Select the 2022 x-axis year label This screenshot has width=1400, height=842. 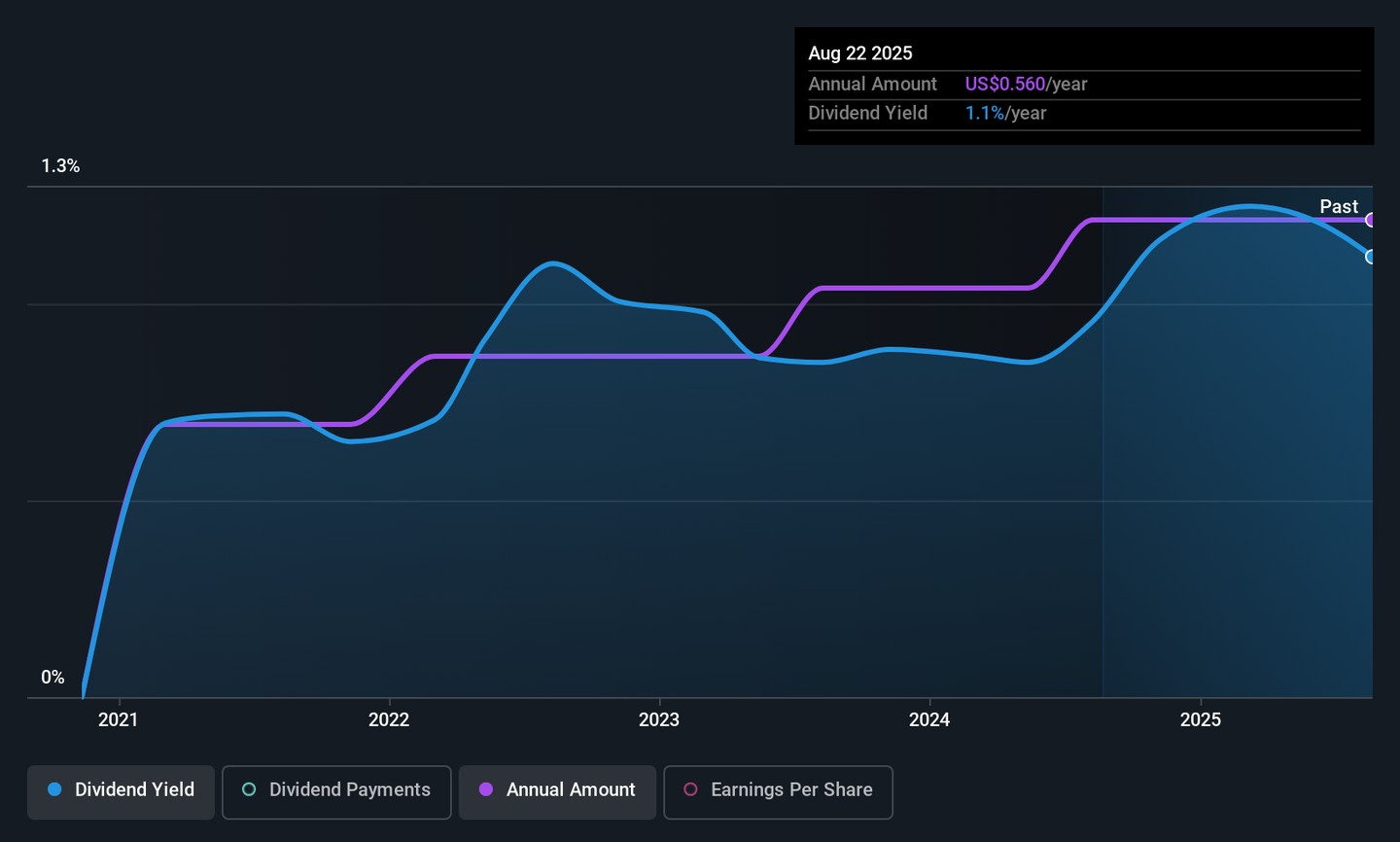(x=389, y=719)
